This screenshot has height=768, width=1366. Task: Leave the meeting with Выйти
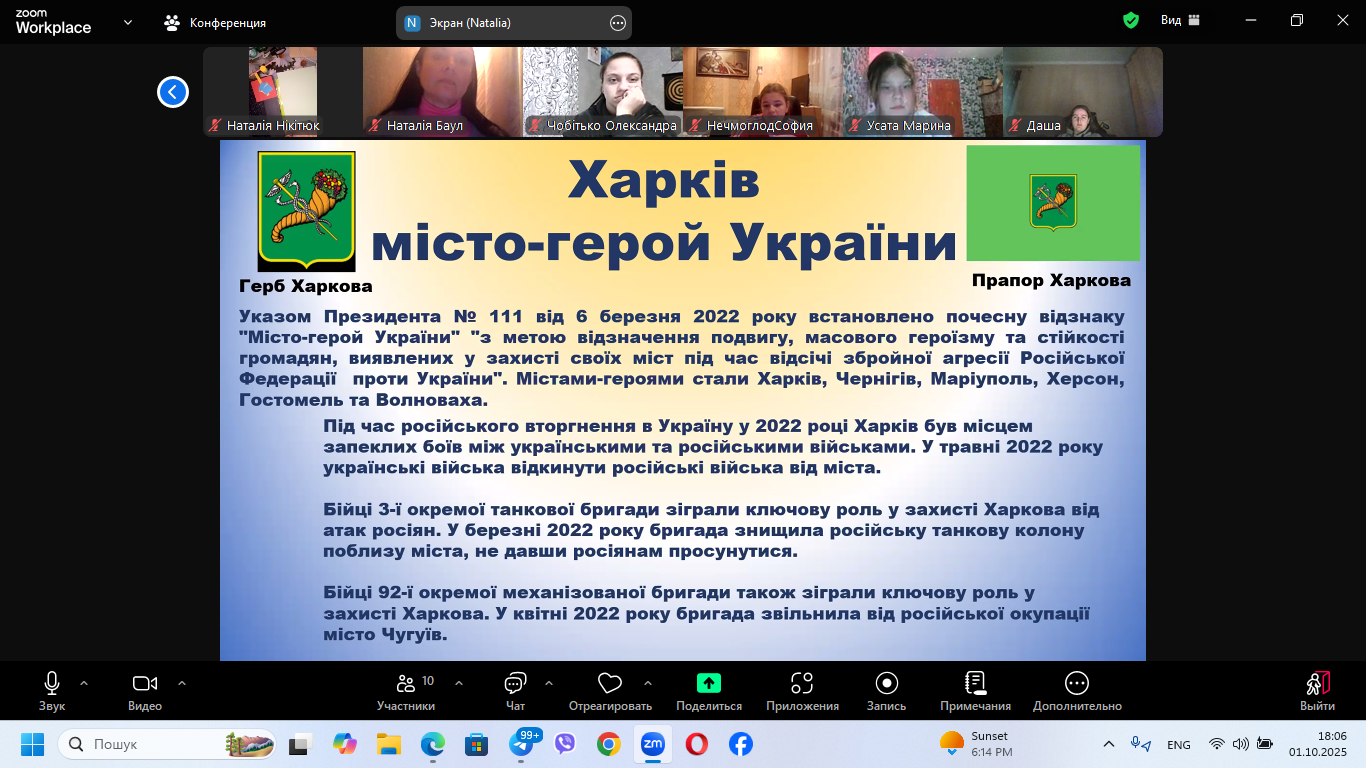(1317, 690)
